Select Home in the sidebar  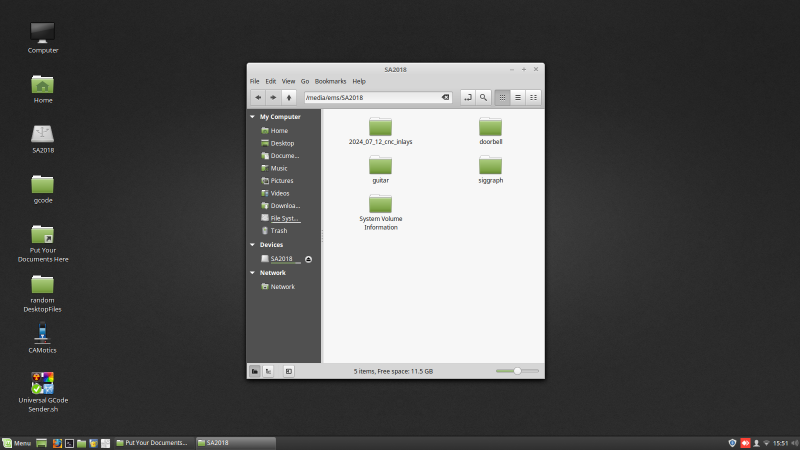tap(279, 131)
